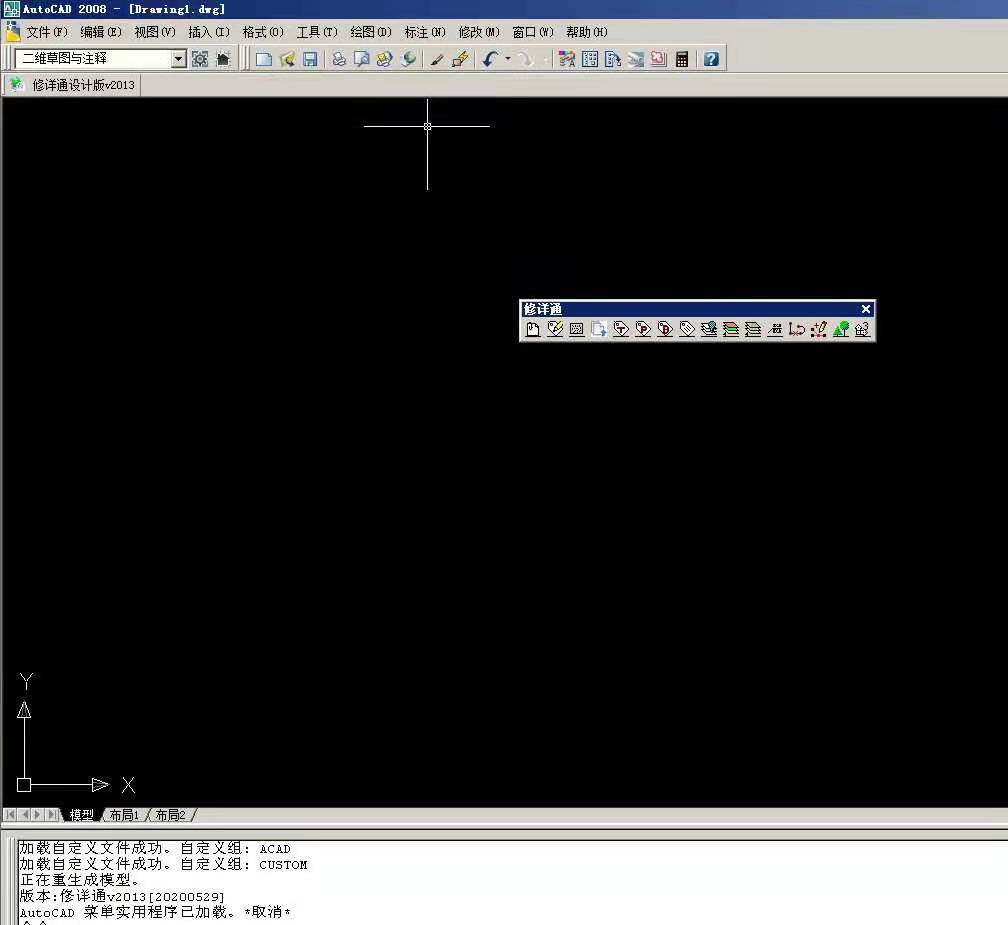Click the P tag icon in 修详通 toolbar

(x=643, y=329)
